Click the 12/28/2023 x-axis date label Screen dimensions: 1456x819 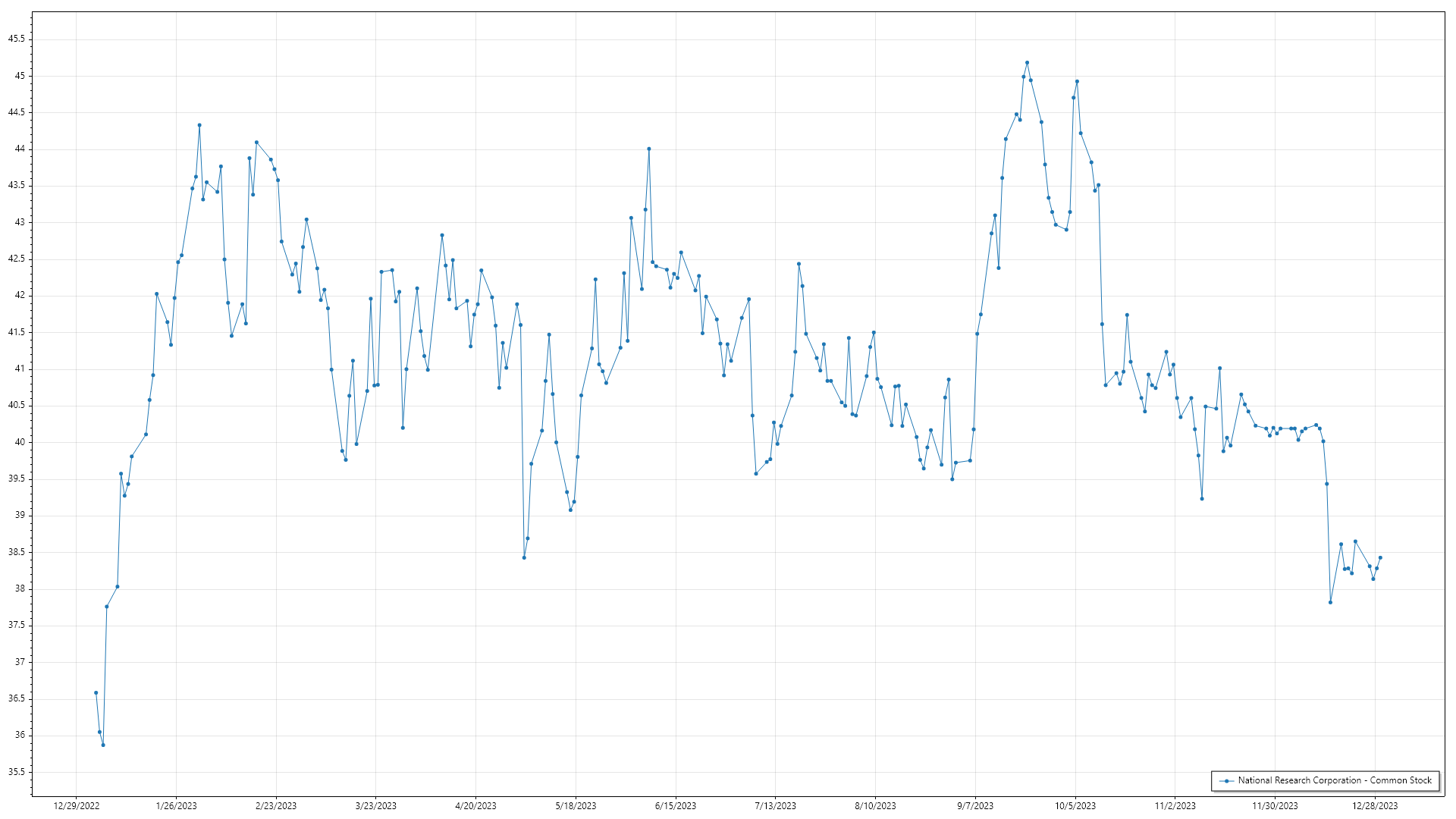(x=1375, y=806)
